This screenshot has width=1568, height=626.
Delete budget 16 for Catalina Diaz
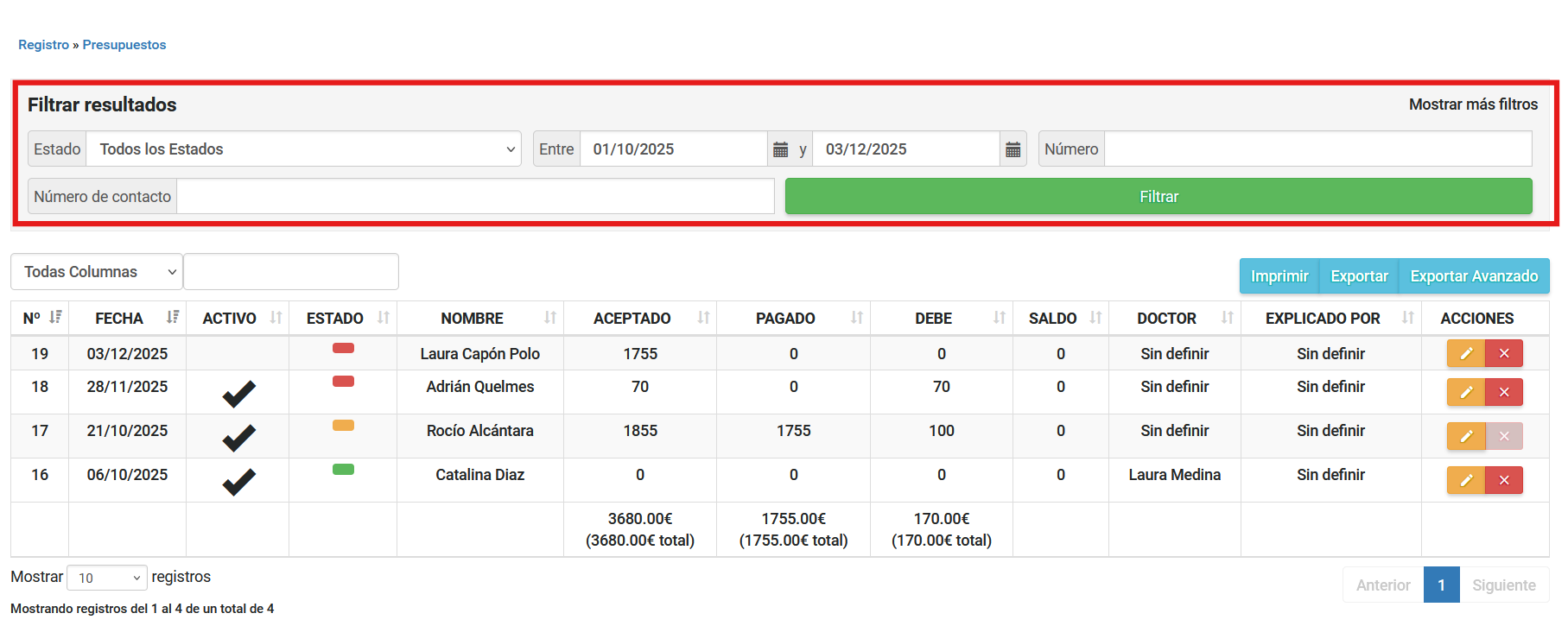(1503, 480)
